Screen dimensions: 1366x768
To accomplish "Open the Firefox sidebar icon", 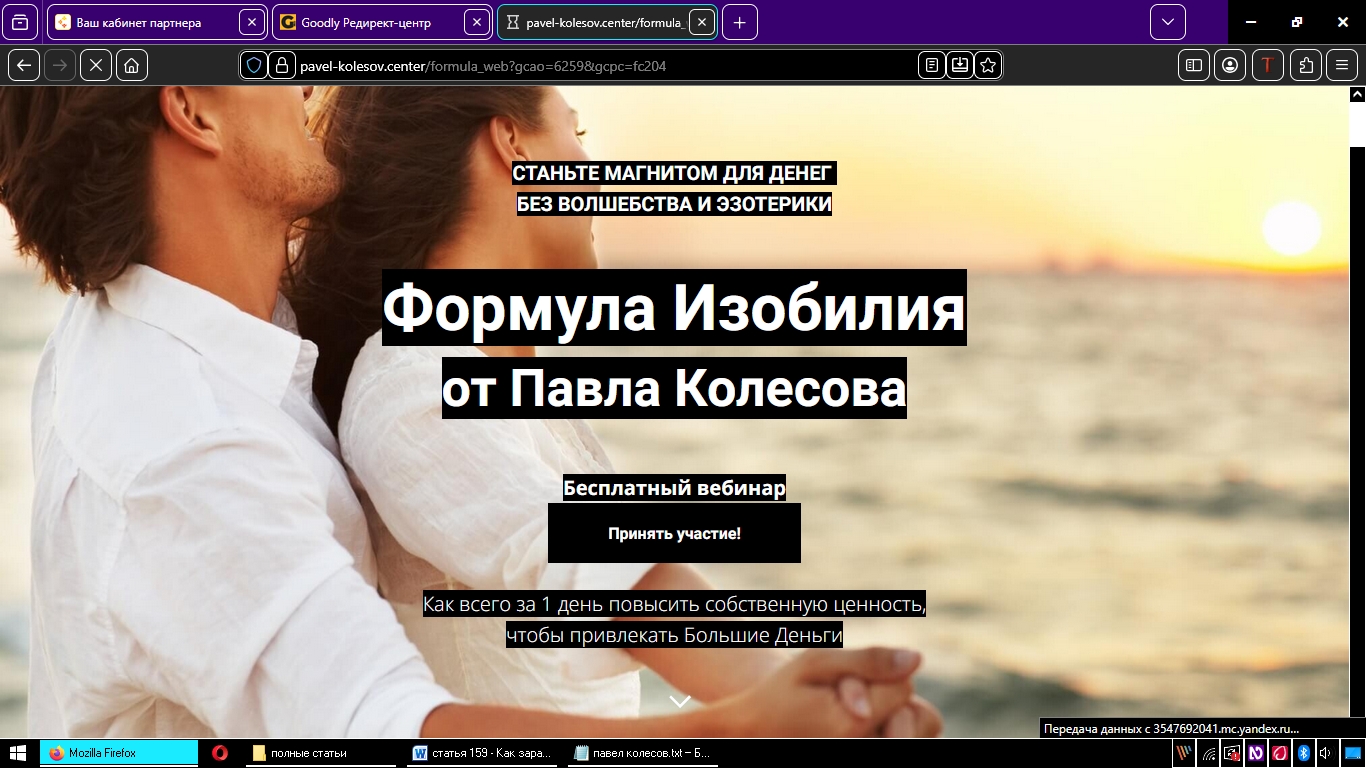I will tap(1192, 64).
